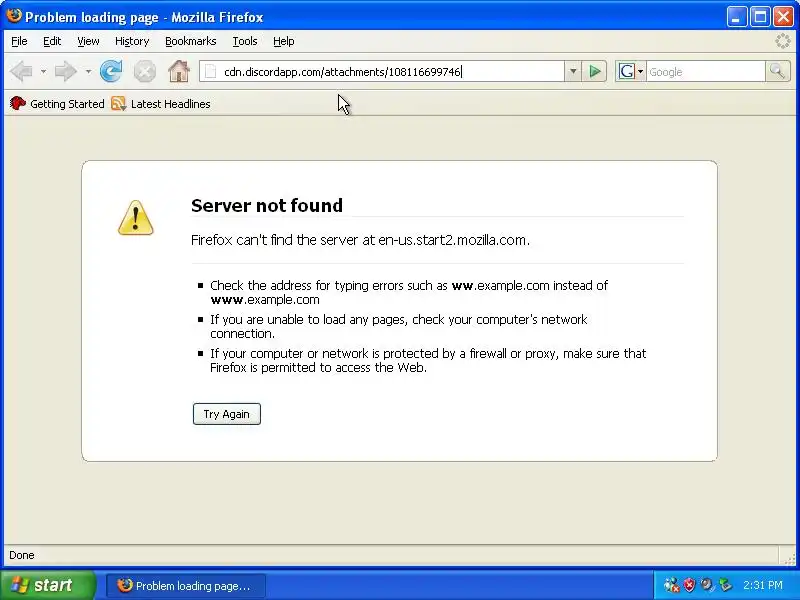Click the network connection tray icon
Image resolution: width=800 pixels, height=600 pixels.
[671, 585]
